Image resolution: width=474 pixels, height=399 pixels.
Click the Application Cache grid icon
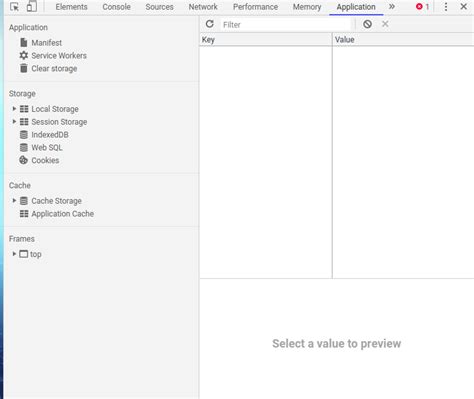coord(24,214)
